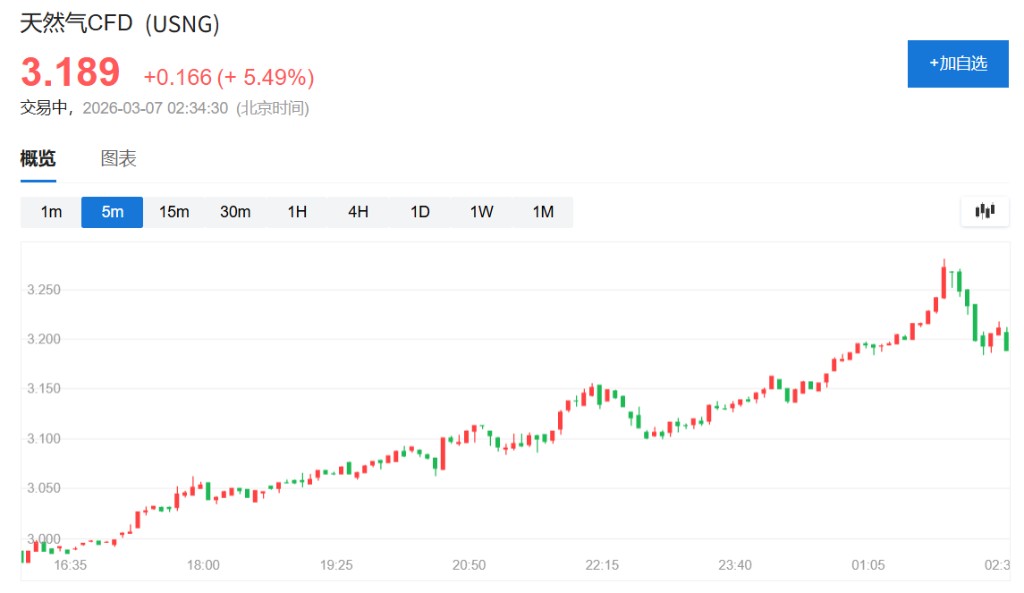Screen dimensions: 1024x593
Task: Choose the 1H interval
Action: coord(297,212)
